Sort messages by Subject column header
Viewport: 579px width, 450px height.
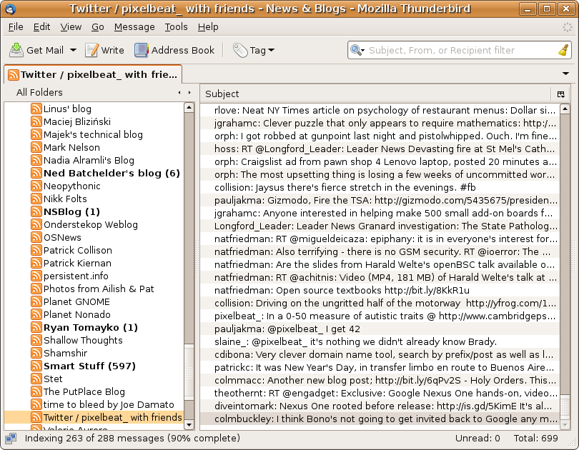[375, 94]
